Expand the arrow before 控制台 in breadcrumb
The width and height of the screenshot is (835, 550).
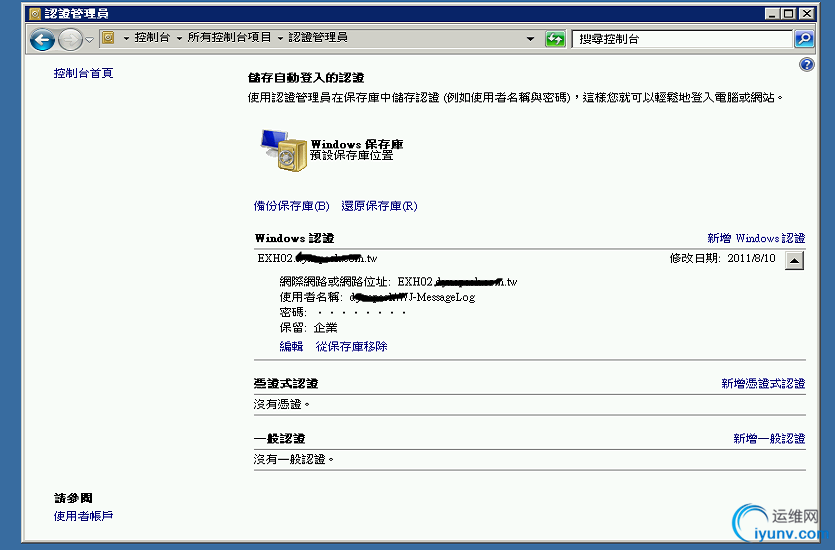[126, 38]
